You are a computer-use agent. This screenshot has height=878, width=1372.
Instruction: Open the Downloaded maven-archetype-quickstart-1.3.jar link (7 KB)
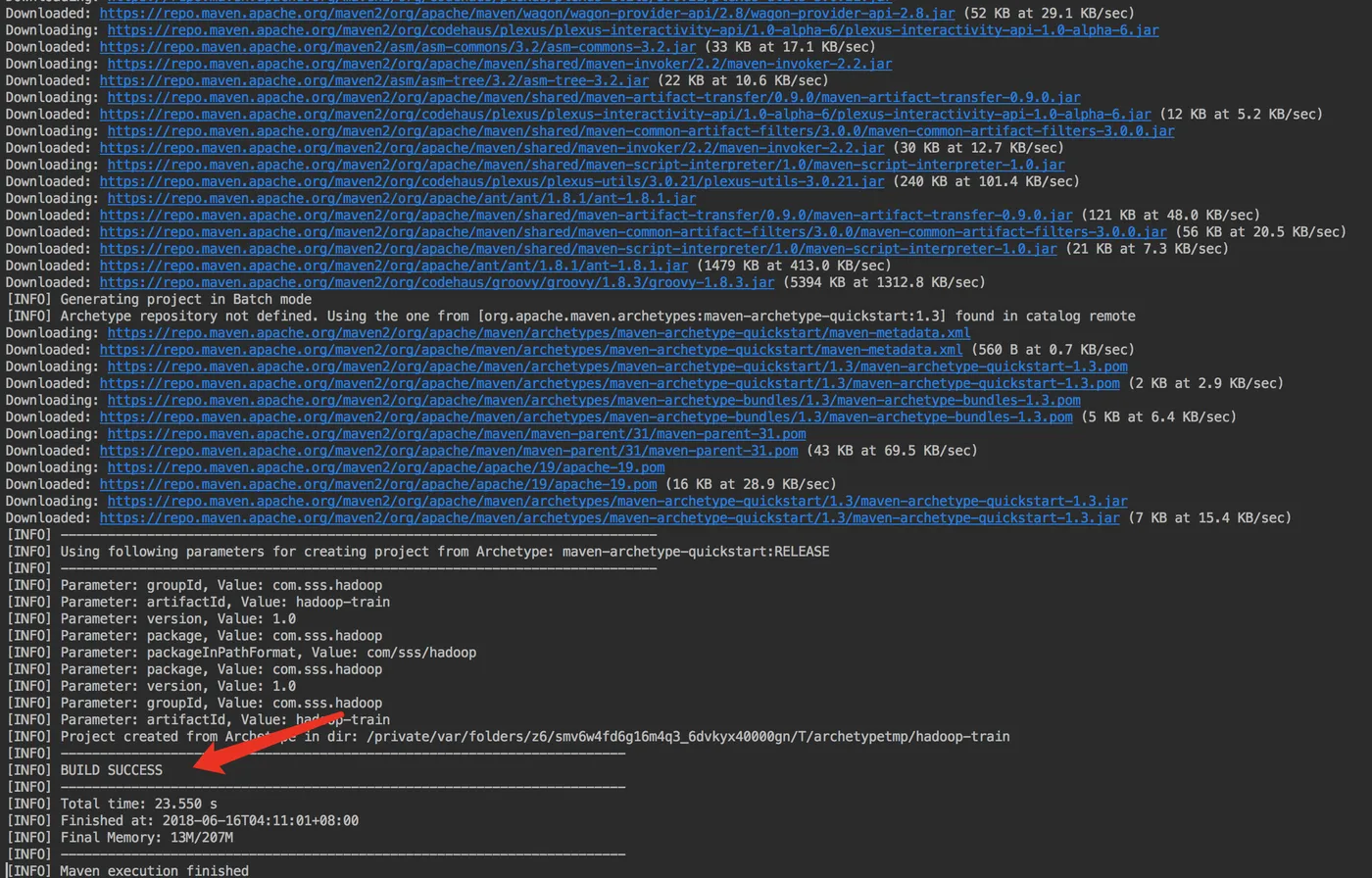click(x=610, y=518)
